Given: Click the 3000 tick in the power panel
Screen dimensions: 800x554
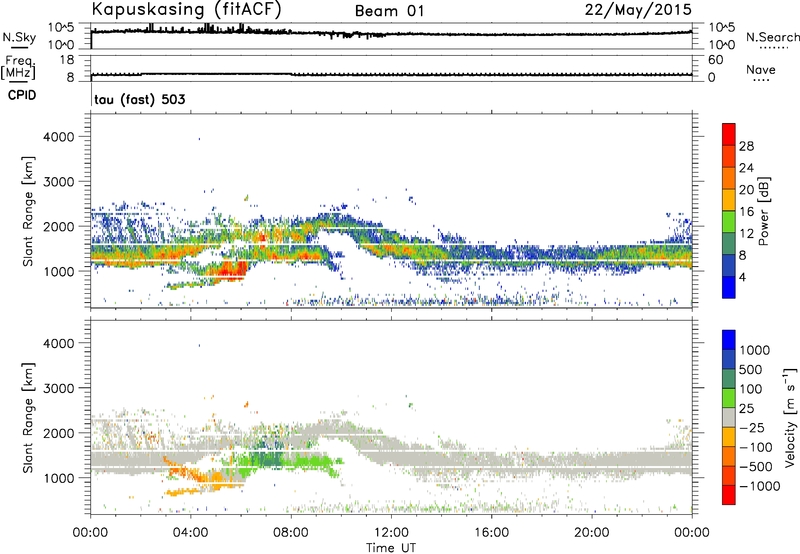Looking at the screenshot, I should pos(59,182).
